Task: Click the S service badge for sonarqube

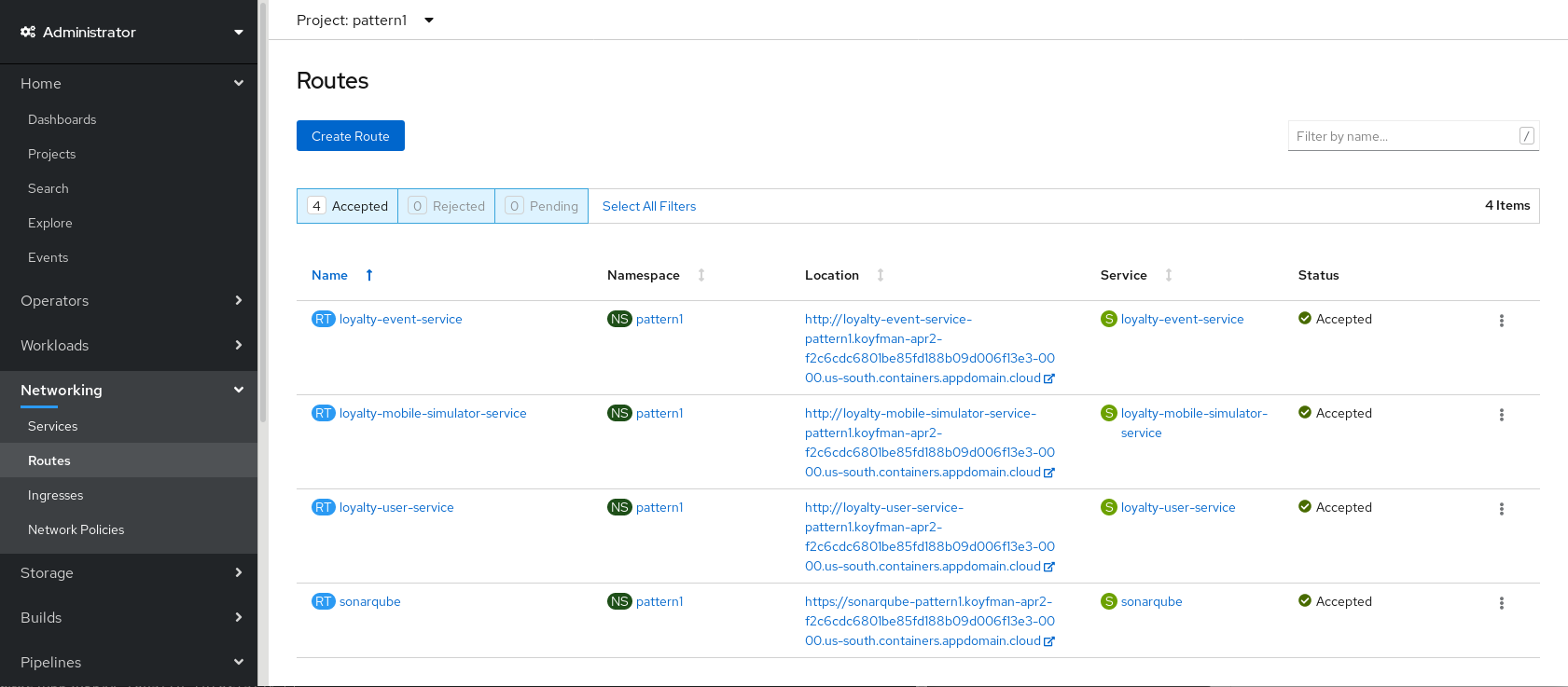Action: (1108, 601)
